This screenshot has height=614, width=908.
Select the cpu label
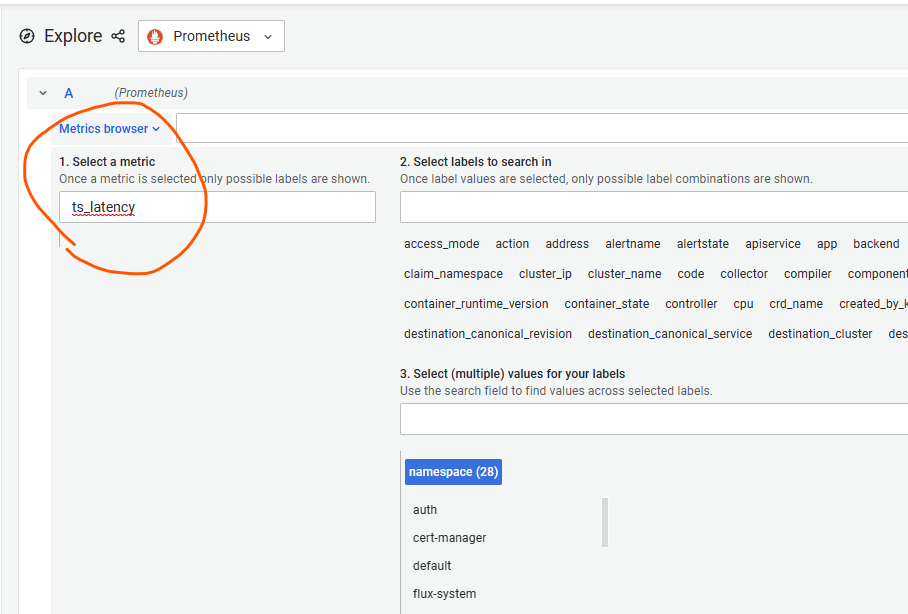(742, 303)
